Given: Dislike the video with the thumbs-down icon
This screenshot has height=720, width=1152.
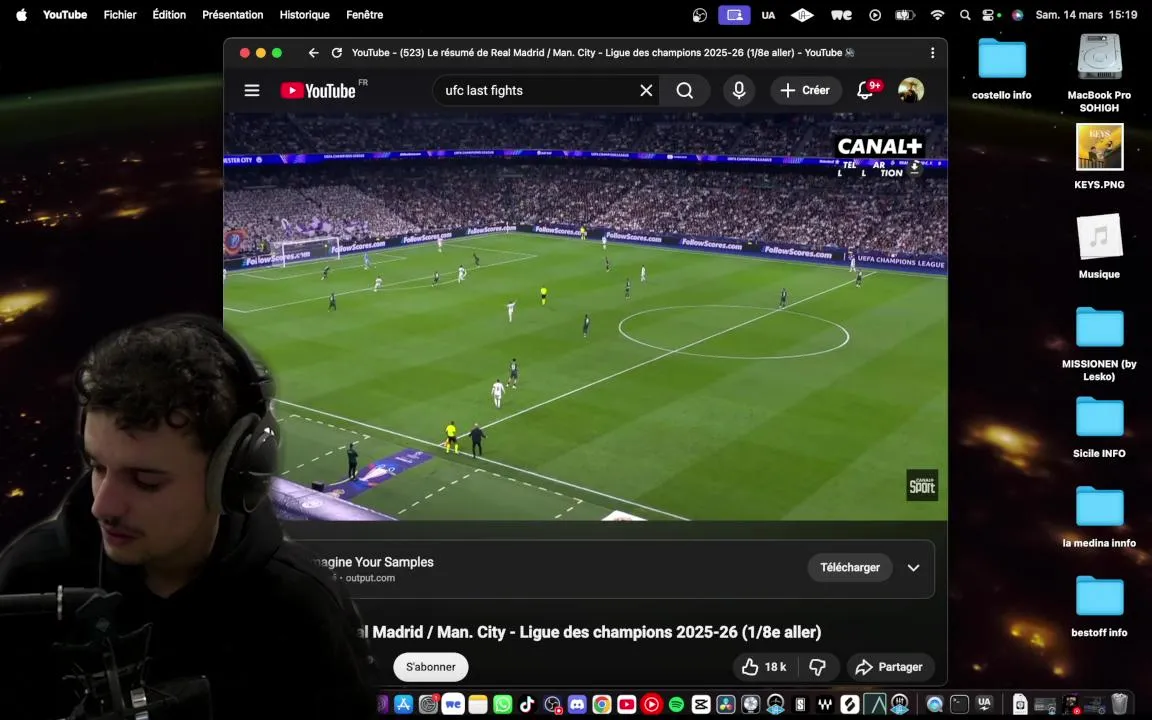Looking at the screenshot, I should [x=817, y=666].
